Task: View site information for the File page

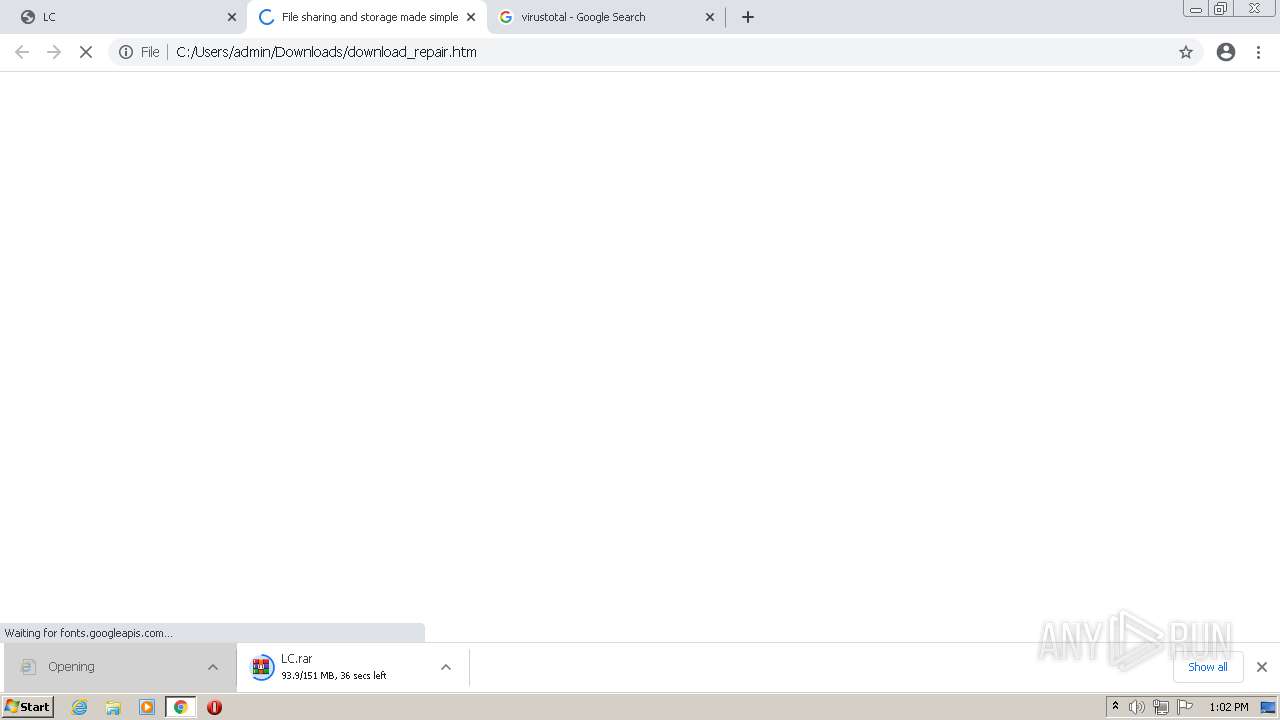Action: click(x=138, y=52)
